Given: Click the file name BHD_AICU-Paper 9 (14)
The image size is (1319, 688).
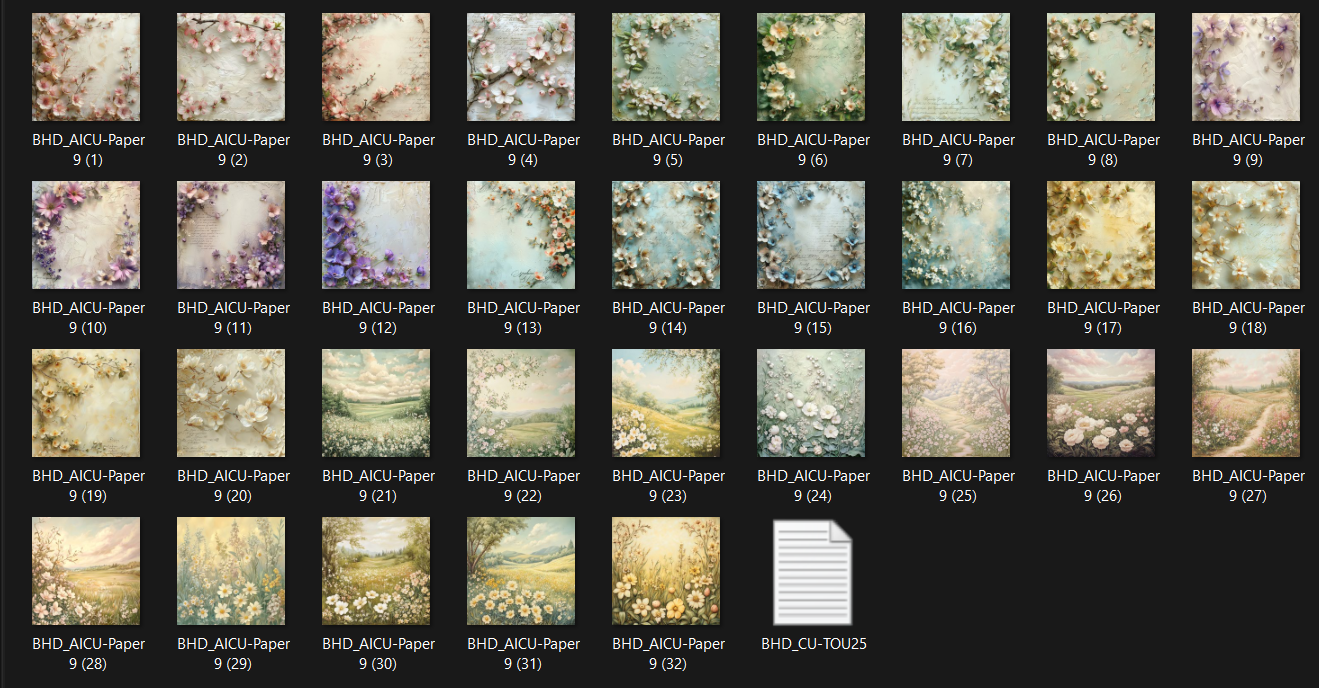Looking at the screenshot, I should point(668,318).
